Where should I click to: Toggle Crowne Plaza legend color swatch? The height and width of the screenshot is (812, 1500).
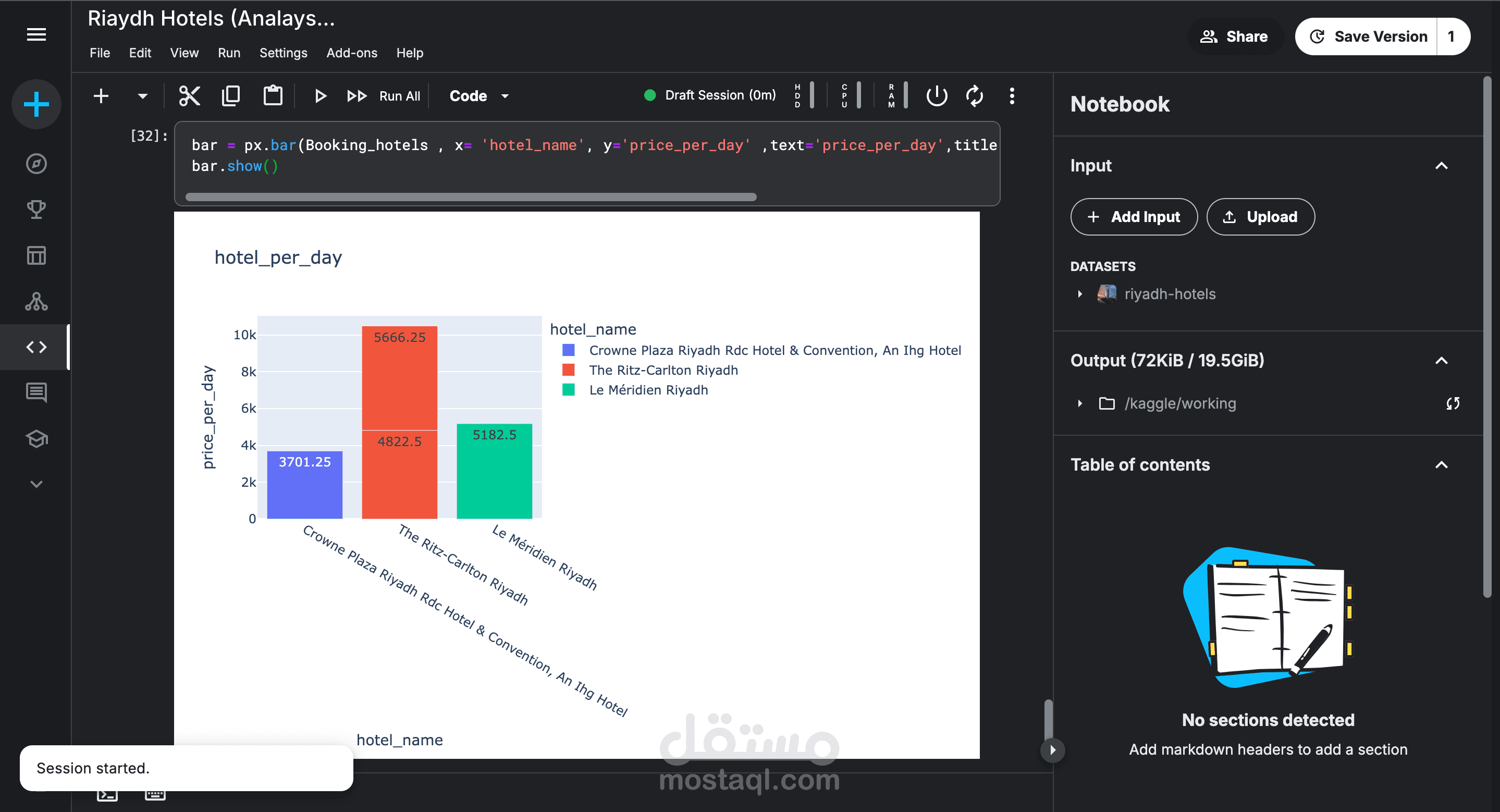click(568, 350)
